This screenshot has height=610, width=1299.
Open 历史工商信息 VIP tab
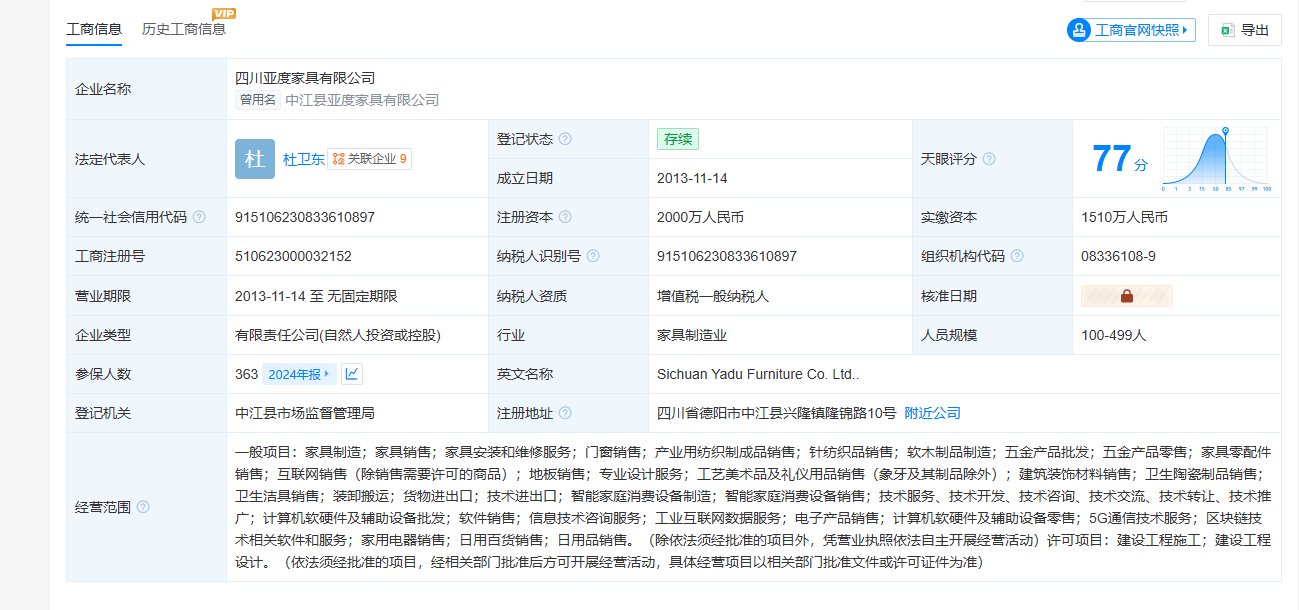pyautogui.click(x=184, y=29)
